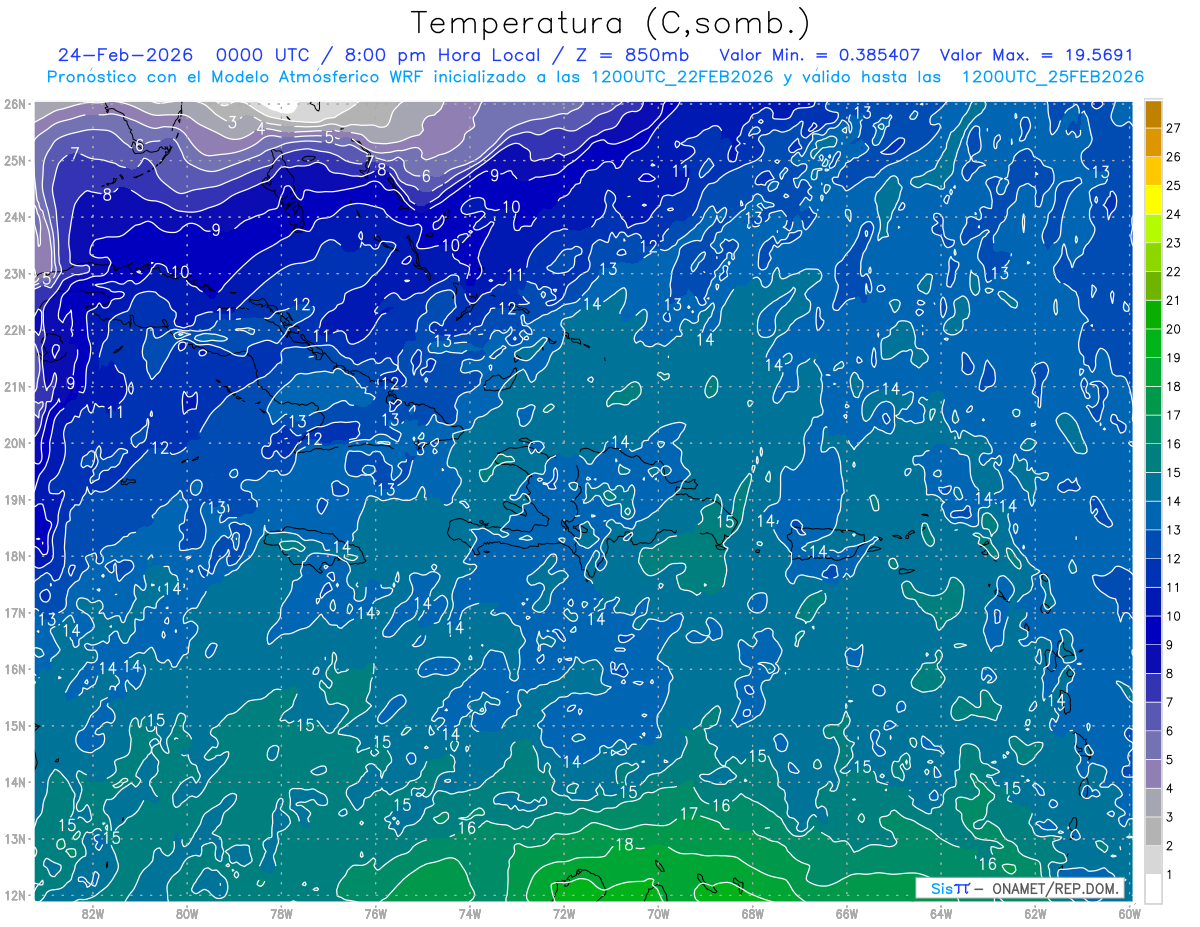The height and width of the screenshot is (927, 1200).
Task: Select the white swatch below 1
Action: click(x=1153, y=888)
